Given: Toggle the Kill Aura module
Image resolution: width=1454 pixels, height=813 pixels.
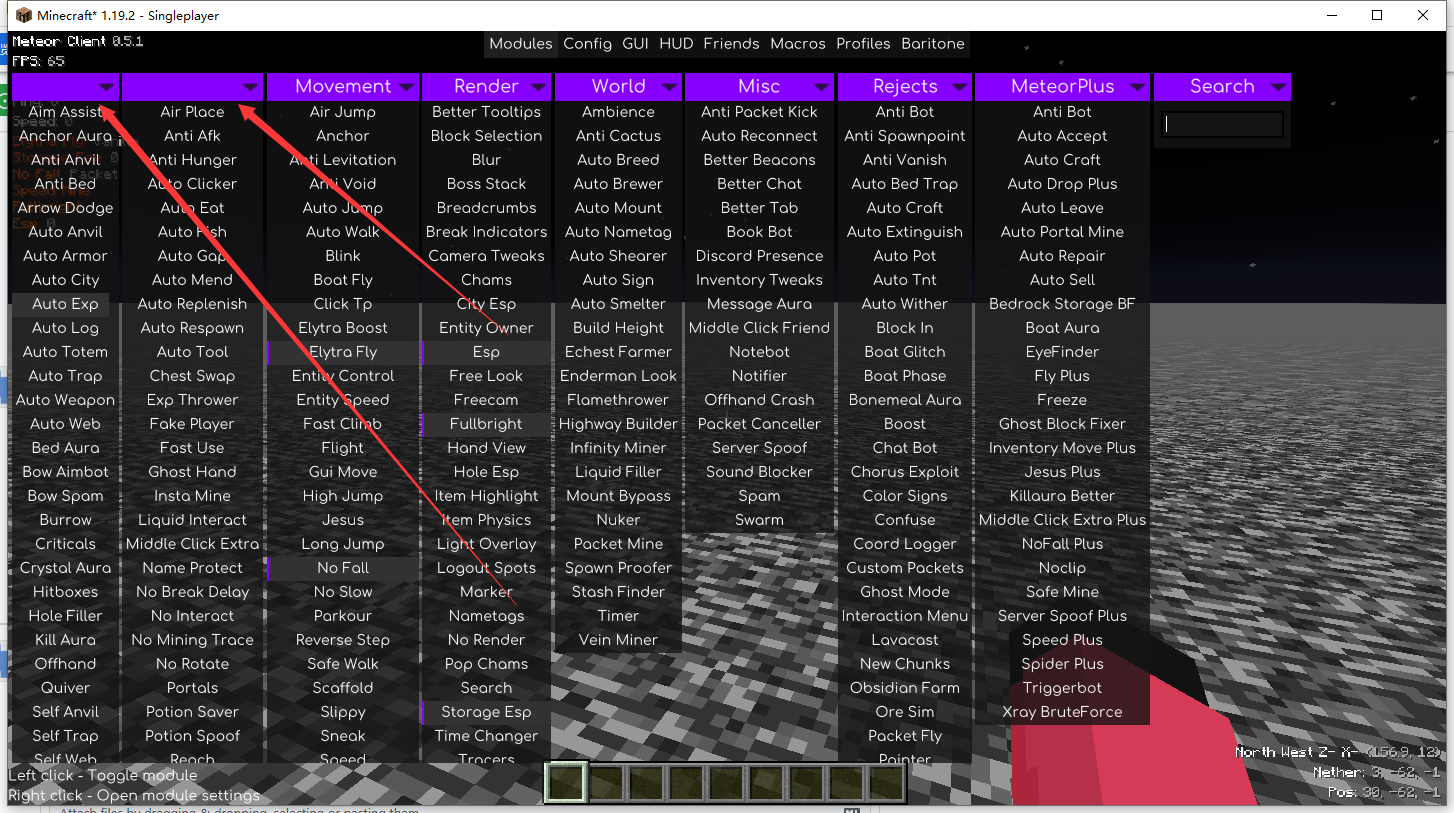Looking at the screenshot, I should click(x=64, y=639).
